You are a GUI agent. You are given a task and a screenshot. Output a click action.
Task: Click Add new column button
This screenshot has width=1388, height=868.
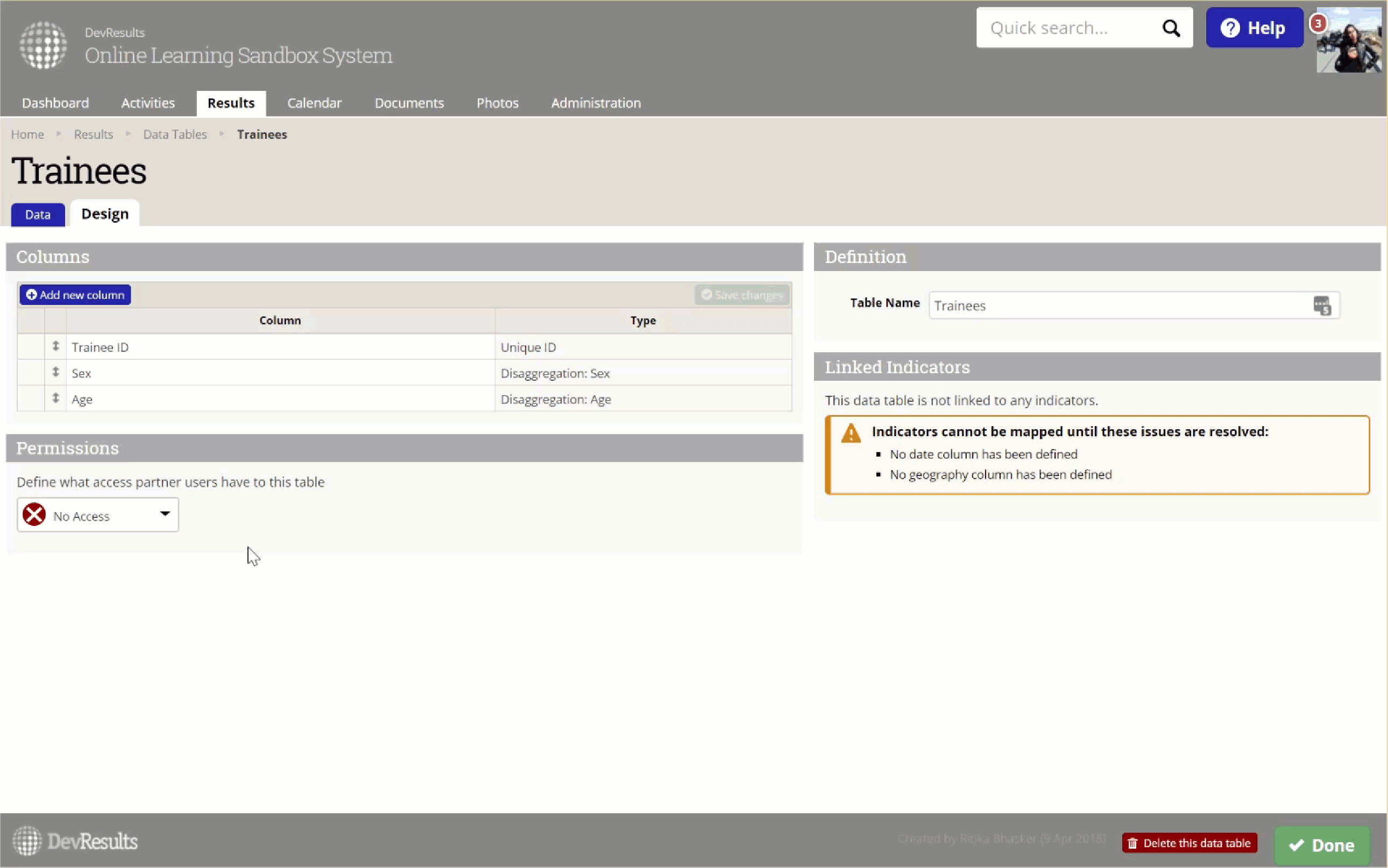pyautogui.click(x=75, y=295)
